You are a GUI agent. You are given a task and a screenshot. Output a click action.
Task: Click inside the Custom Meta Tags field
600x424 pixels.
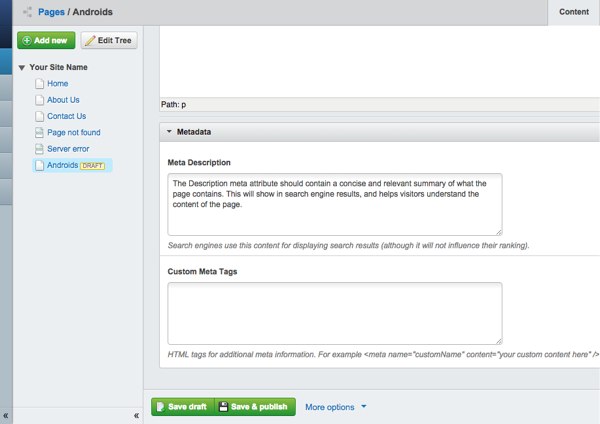(x=335, y=313)
